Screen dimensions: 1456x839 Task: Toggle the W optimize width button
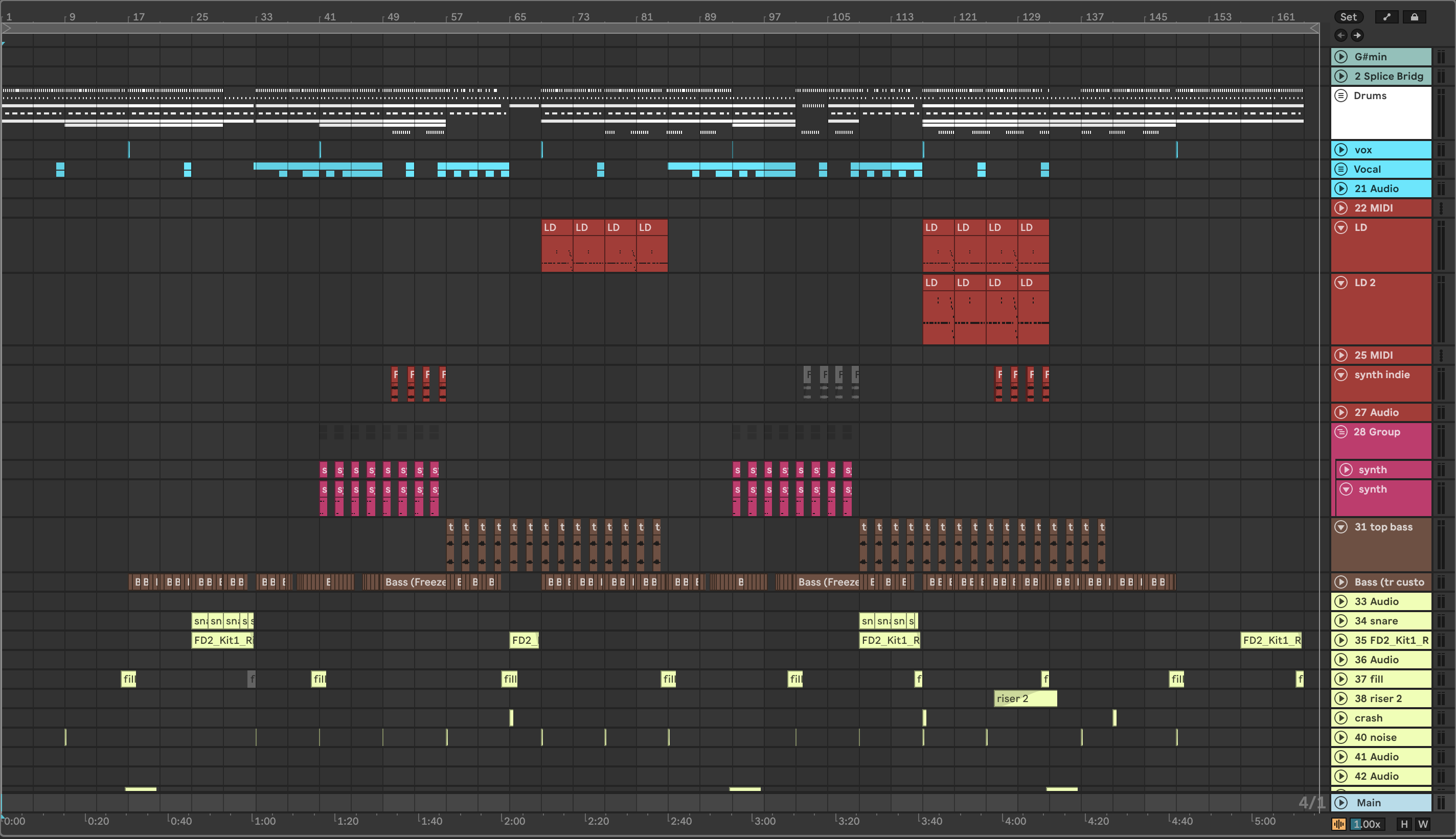click(1423, 824)
